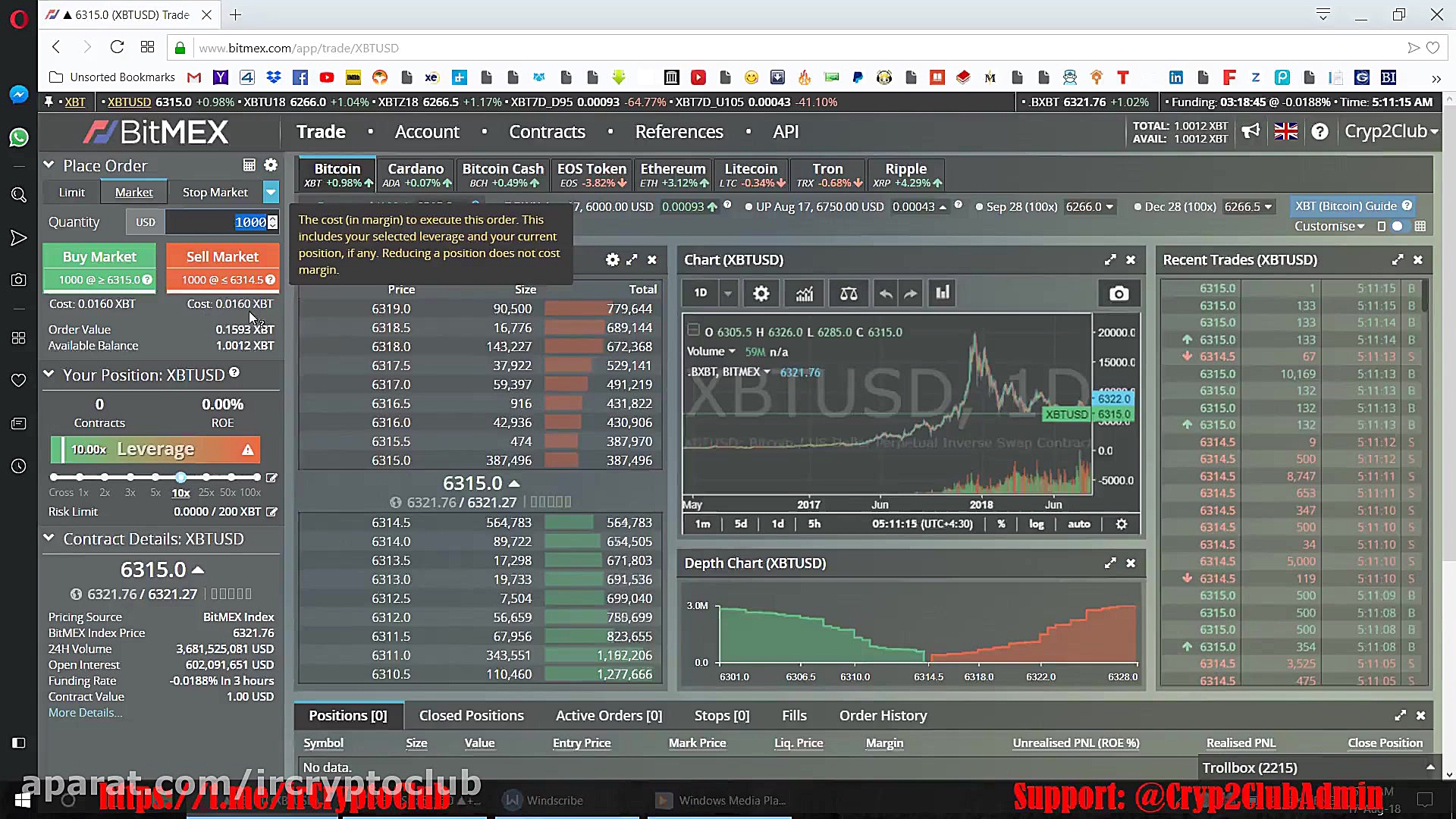Open Your Position help question mark
The image size is (1456, 819).
coord(234,372)
